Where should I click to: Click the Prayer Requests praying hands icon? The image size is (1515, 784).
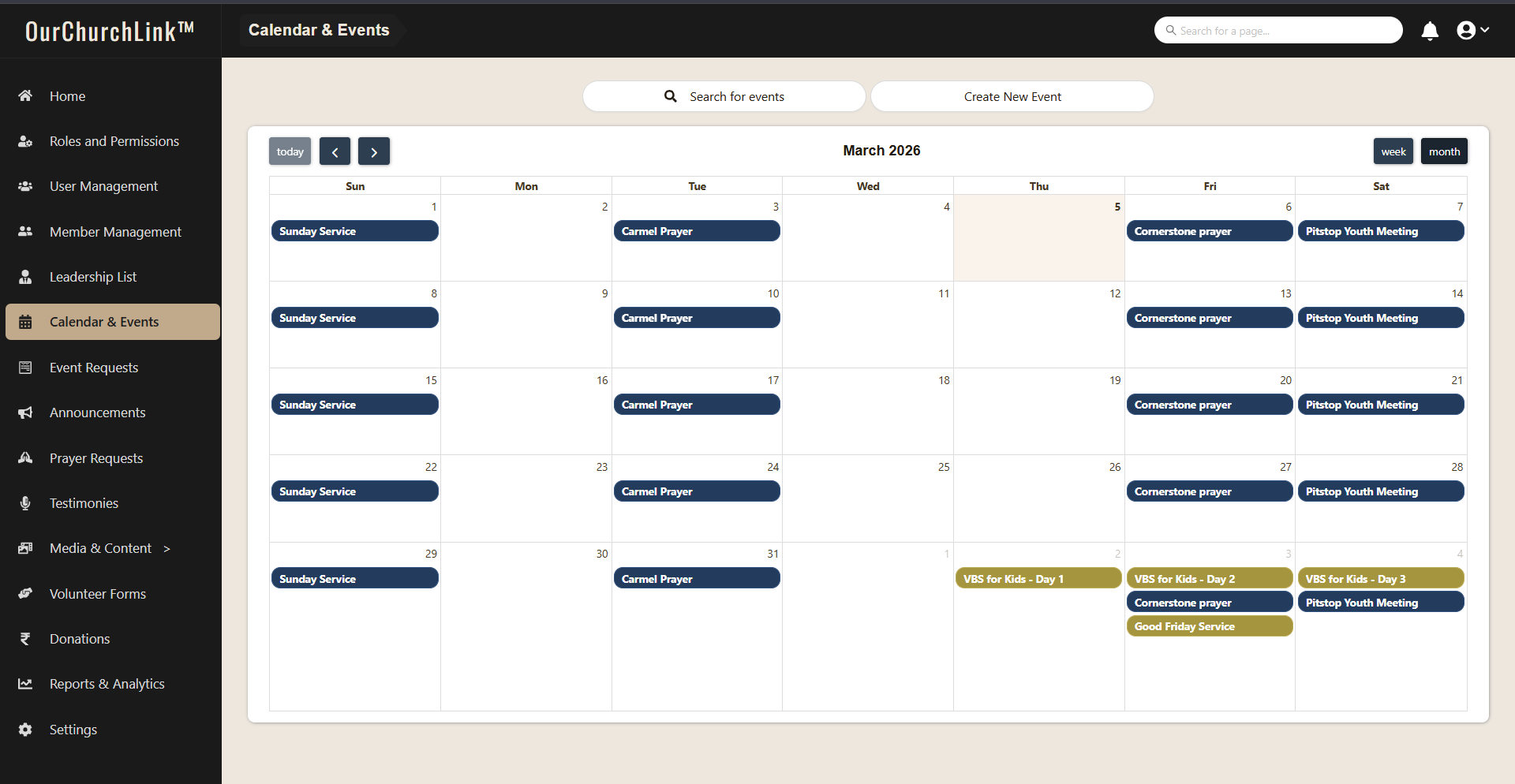(25, 458)
